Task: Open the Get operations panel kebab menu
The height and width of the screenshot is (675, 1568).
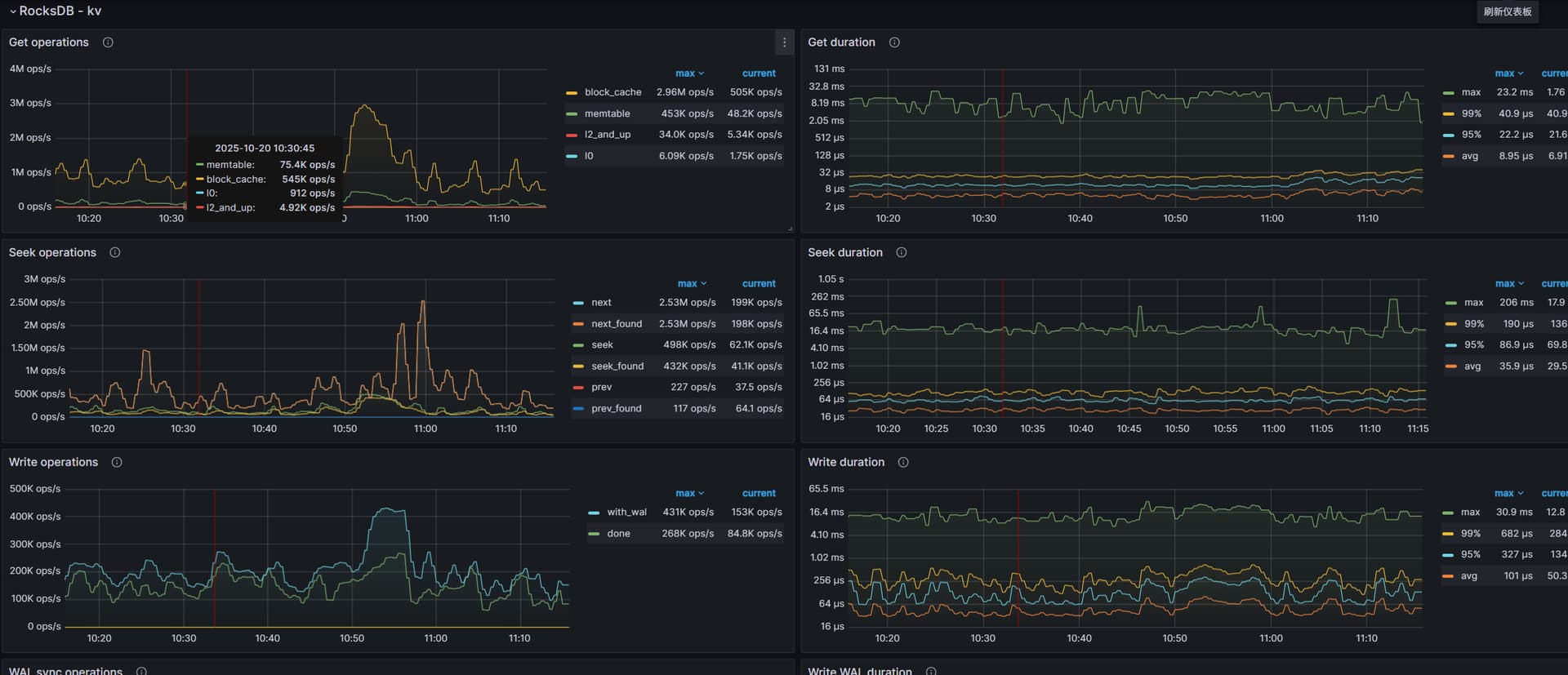Action: (784, 42)
